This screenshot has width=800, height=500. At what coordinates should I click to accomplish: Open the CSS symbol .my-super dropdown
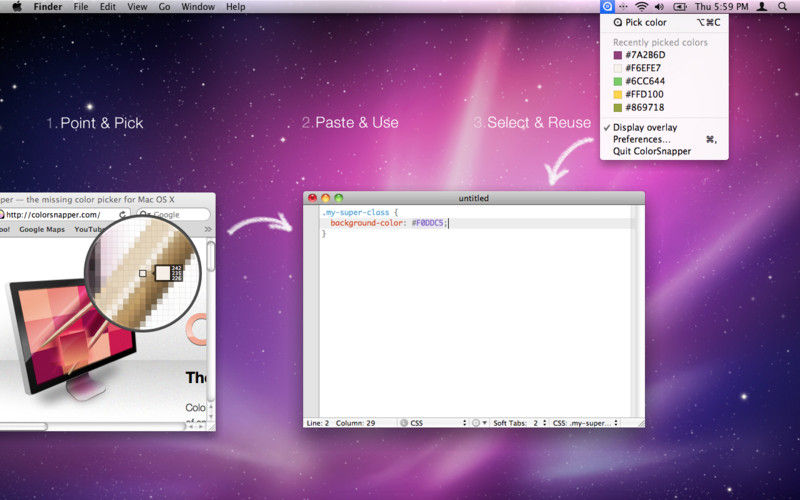click(585, 423)
